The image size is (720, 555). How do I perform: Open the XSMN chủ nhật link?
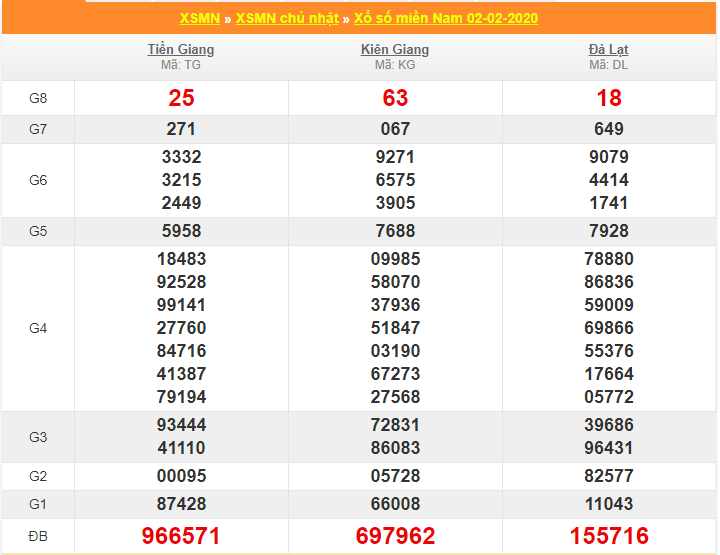click(287, 18)
